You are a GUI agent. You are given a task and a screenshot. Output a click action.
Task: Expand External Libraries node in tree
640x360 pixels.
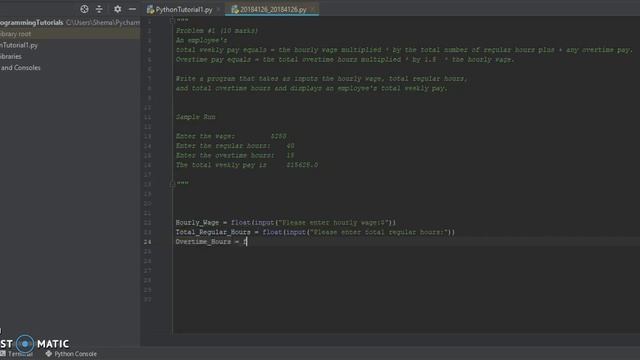click(x=11, y=56)
